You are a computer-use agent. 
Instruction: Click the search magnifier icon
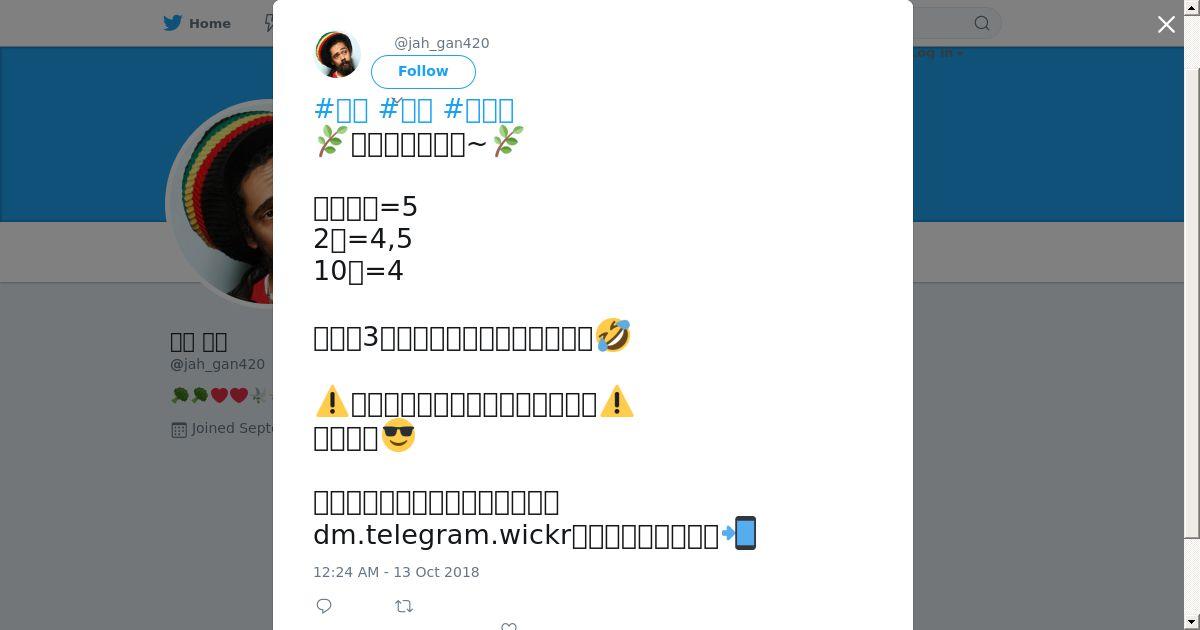tap(982, 23)
